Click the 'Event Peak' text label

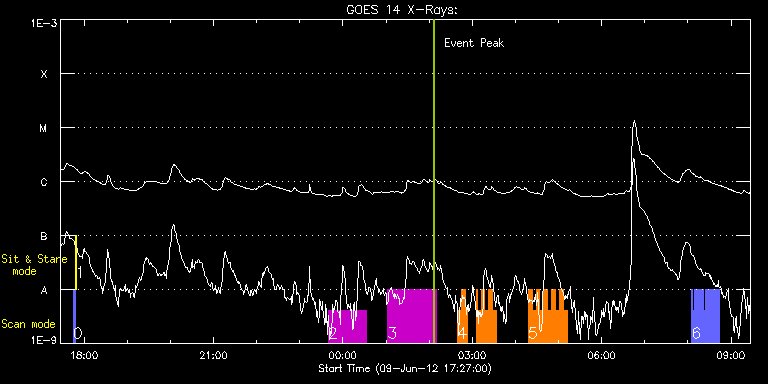point(474,43)
